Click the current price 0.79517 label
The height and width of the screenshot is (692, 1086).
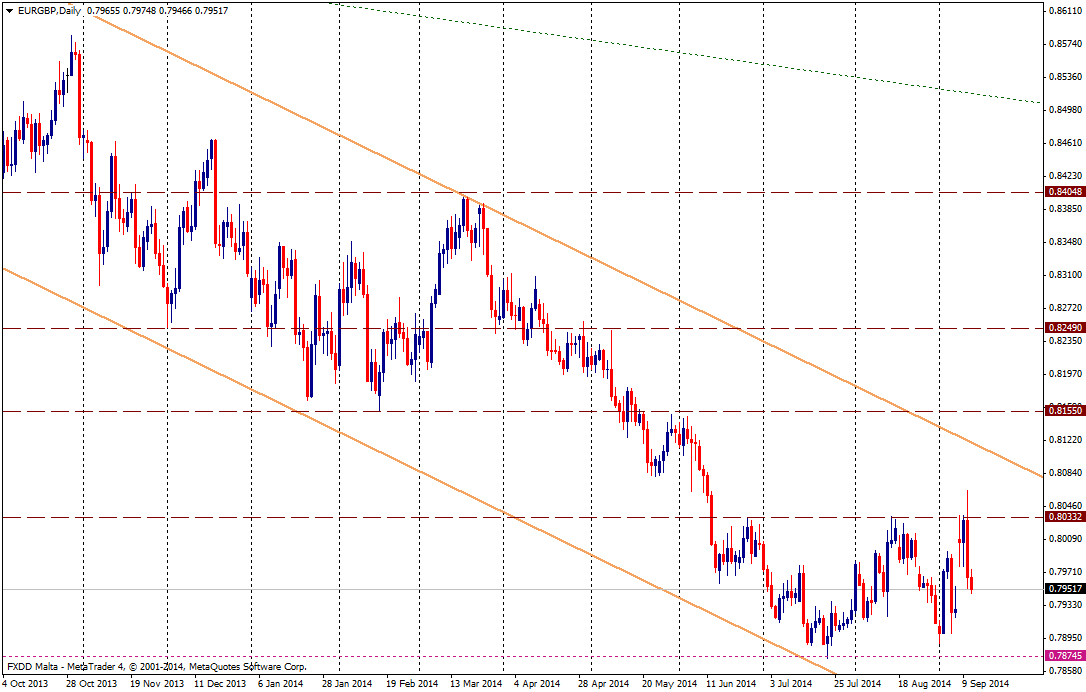pos(1062,589)
